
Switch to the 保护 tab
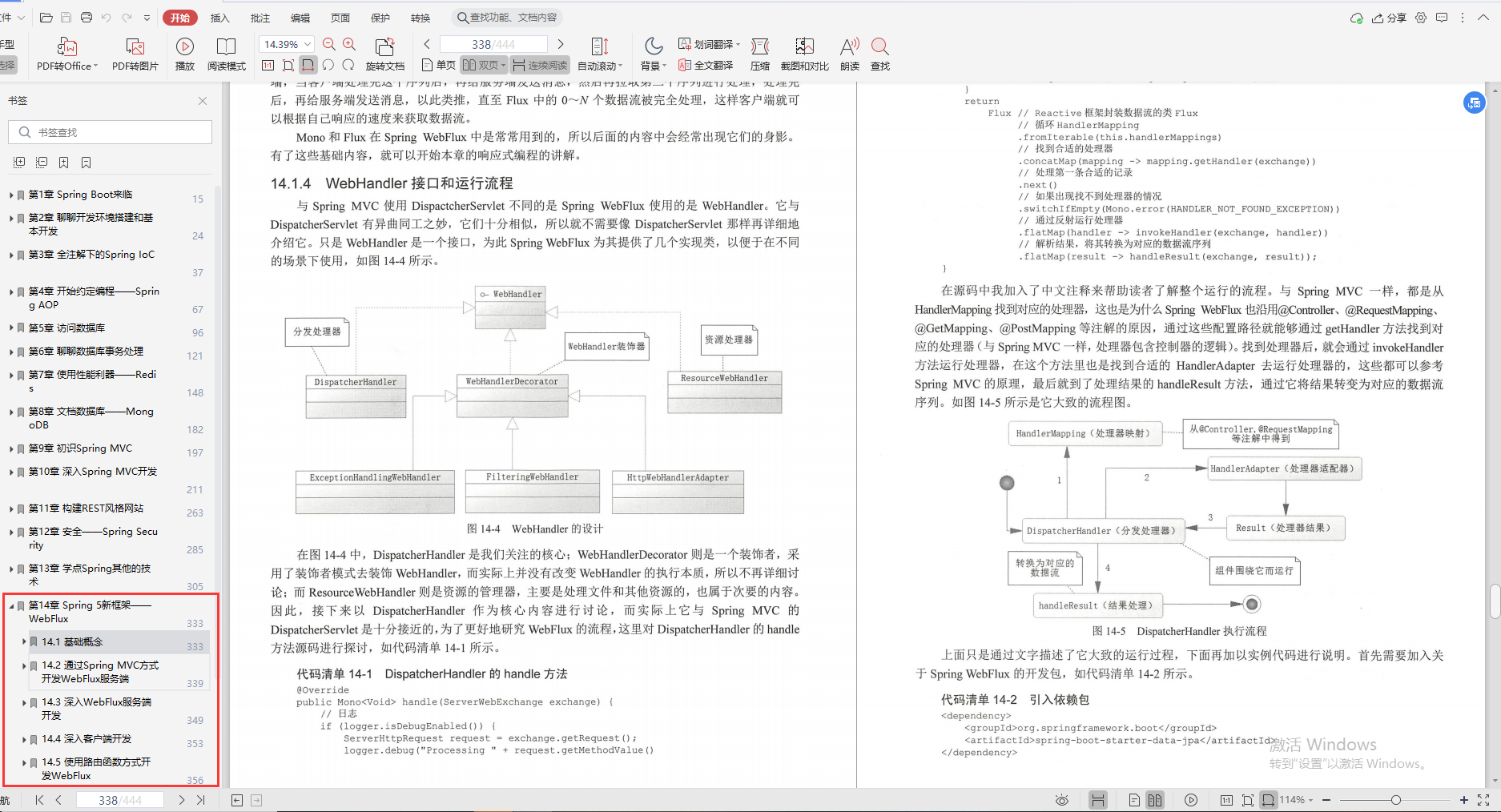[x=380, y=18]
